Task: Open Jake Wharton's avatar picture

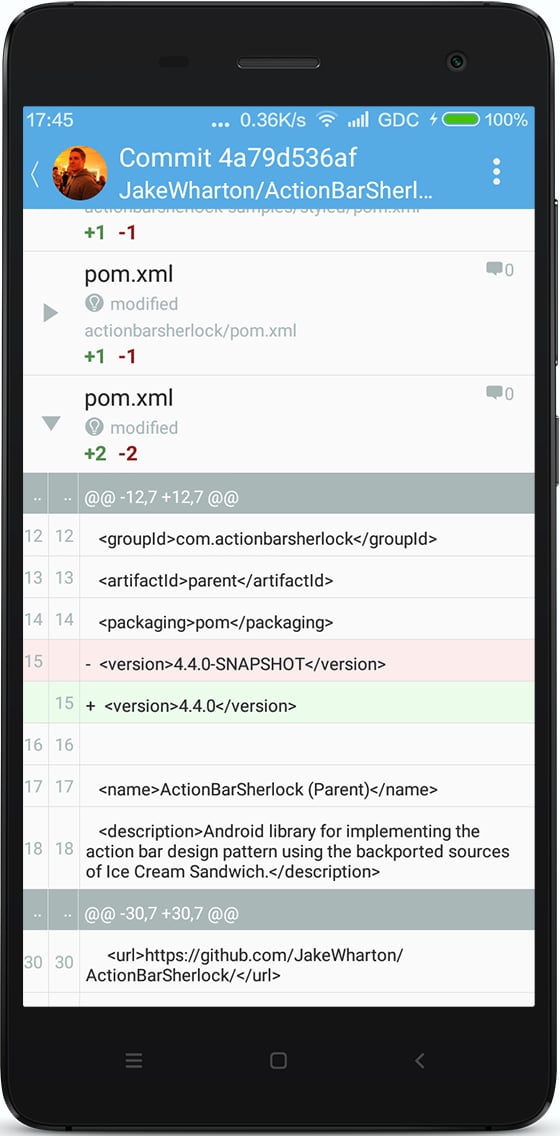Action: point(79,173)
